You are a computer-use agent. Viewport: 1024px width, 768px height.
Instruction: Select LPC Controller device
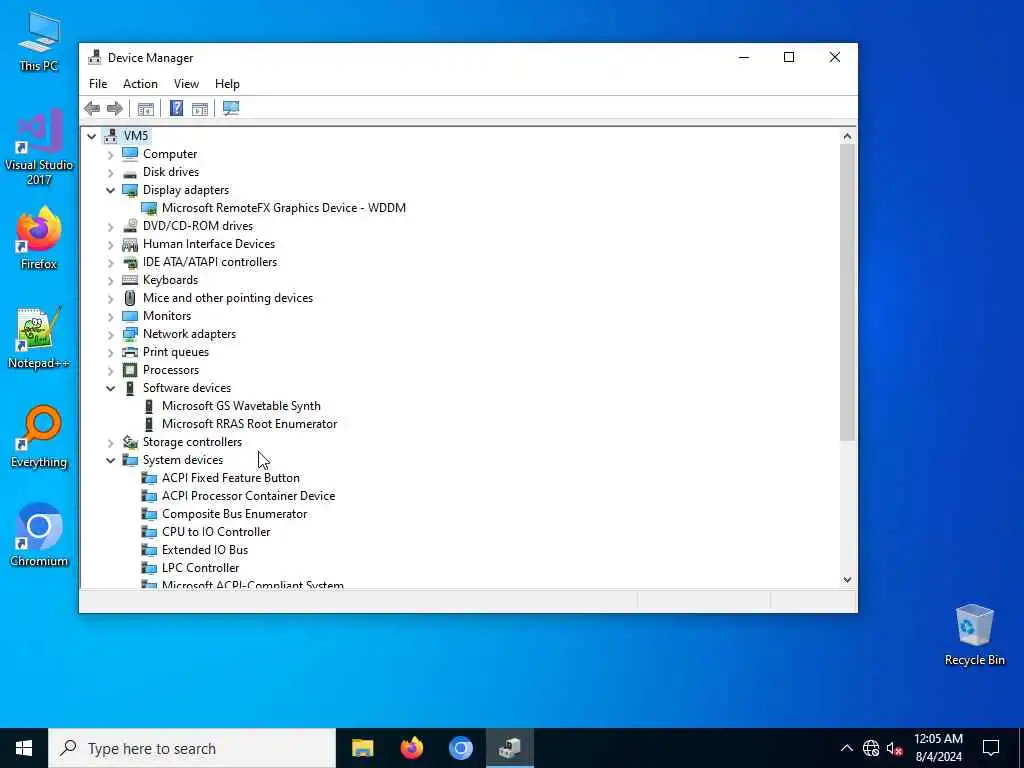pos(200,568)
